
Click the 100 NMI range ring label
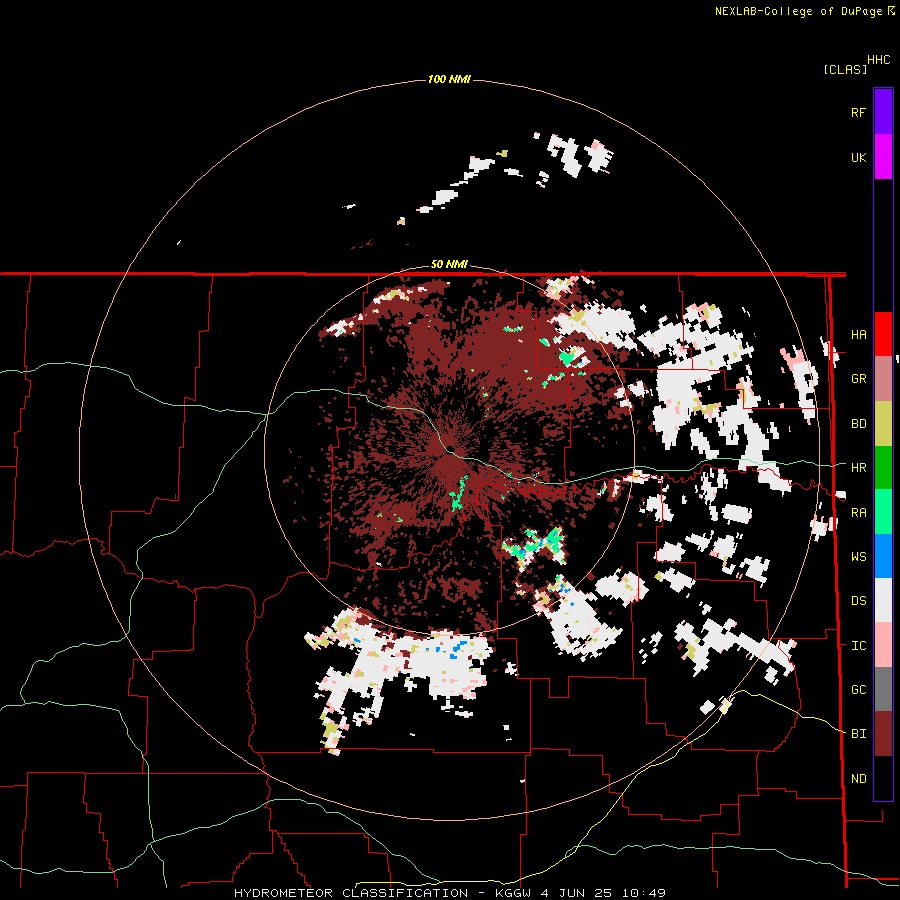449,79
